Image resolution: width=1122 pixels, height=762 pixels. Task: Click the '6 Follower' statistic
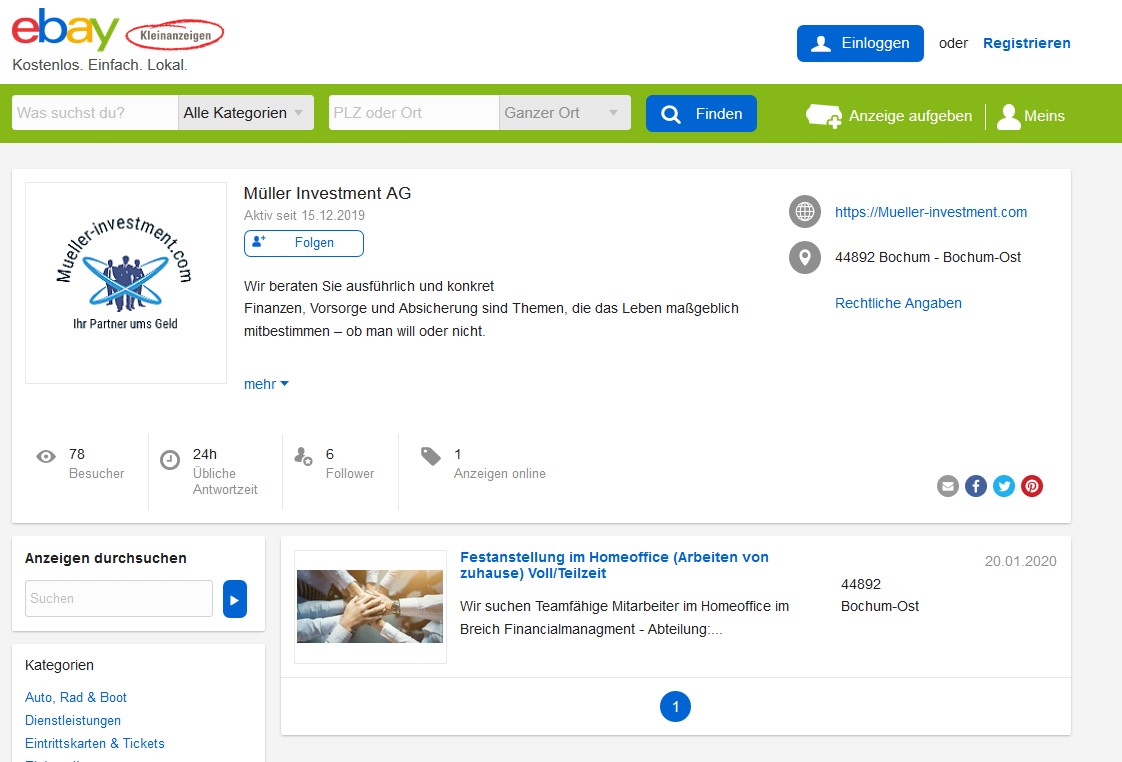coord(349,464)
